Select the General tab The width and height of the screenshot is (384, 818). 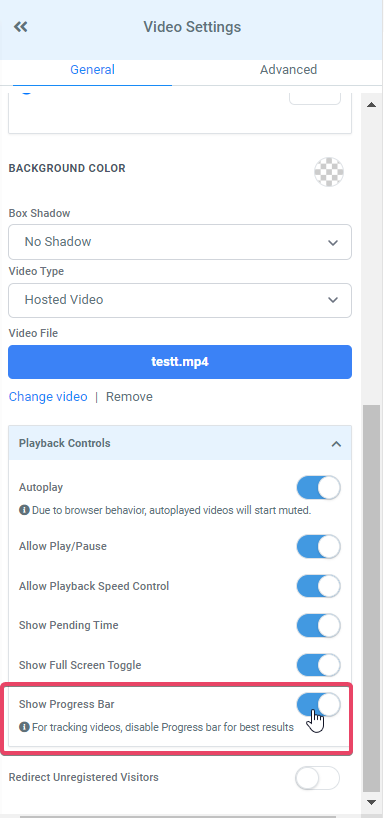tap(92, 70)
